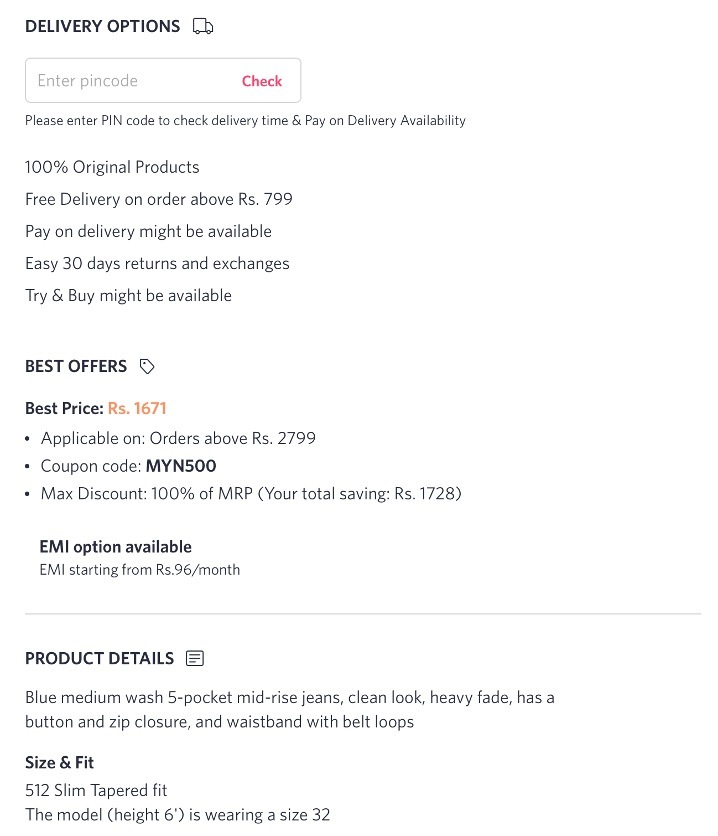This screenshot has width=718, height=836.
Task: Click the Check pincode button
Action: pyautogui.click(x=262, y=81)
